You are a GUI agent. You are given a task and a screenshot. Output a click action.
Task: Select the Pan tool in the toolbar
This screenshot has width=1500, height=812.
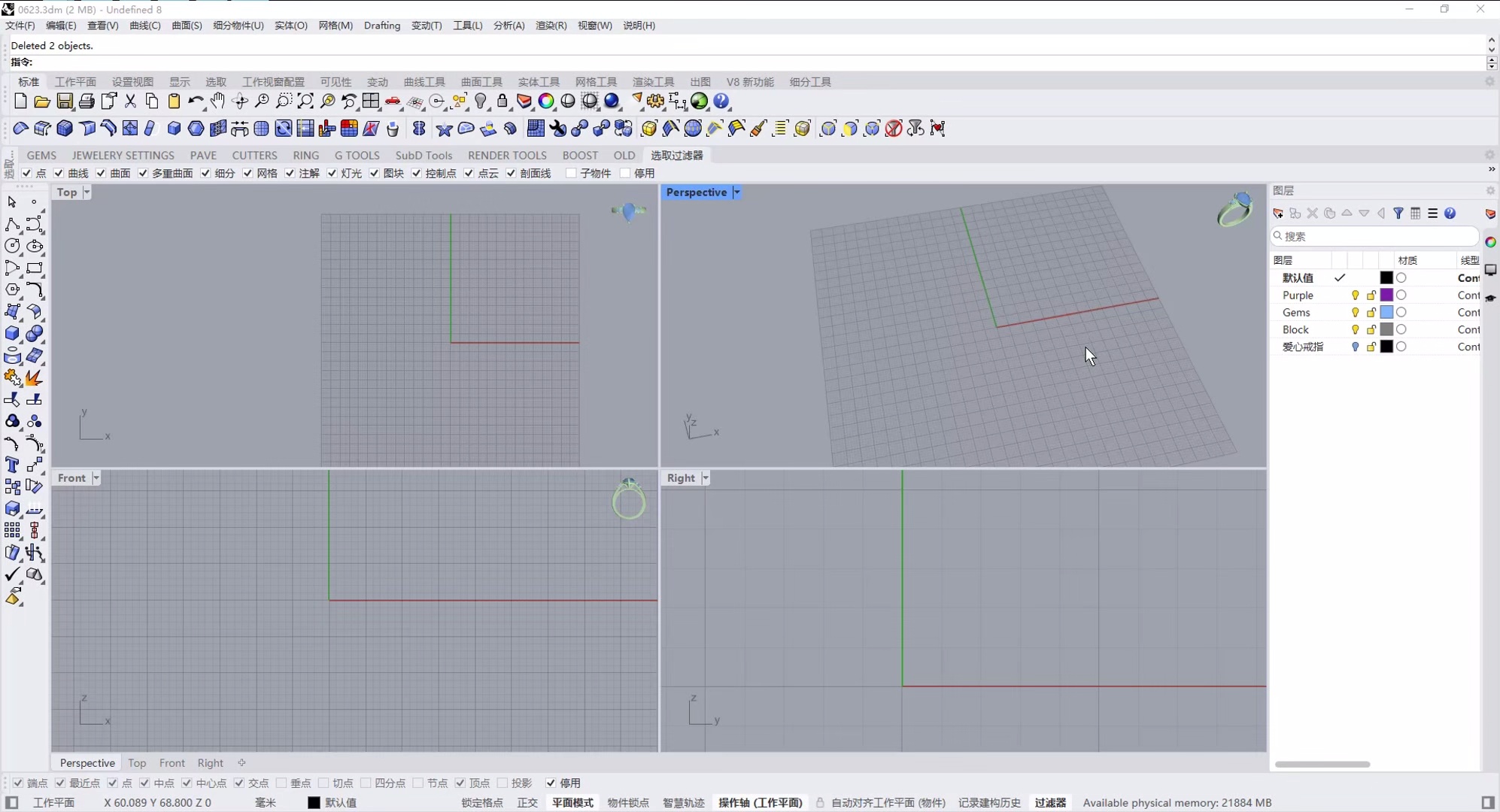pyautogui.click(x=218, y=101)
